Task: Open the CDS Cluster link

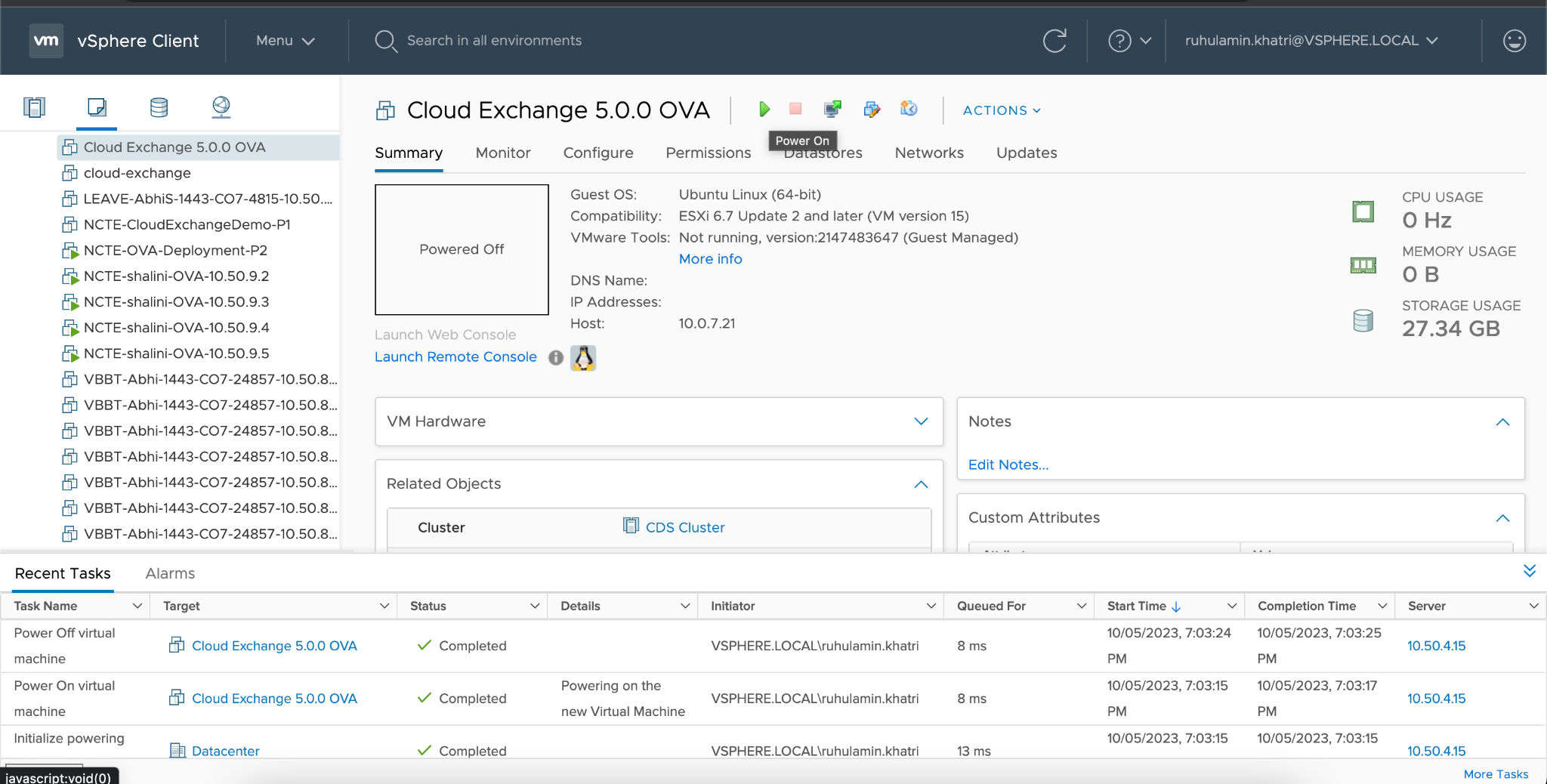Action: (x=685, y=527)
